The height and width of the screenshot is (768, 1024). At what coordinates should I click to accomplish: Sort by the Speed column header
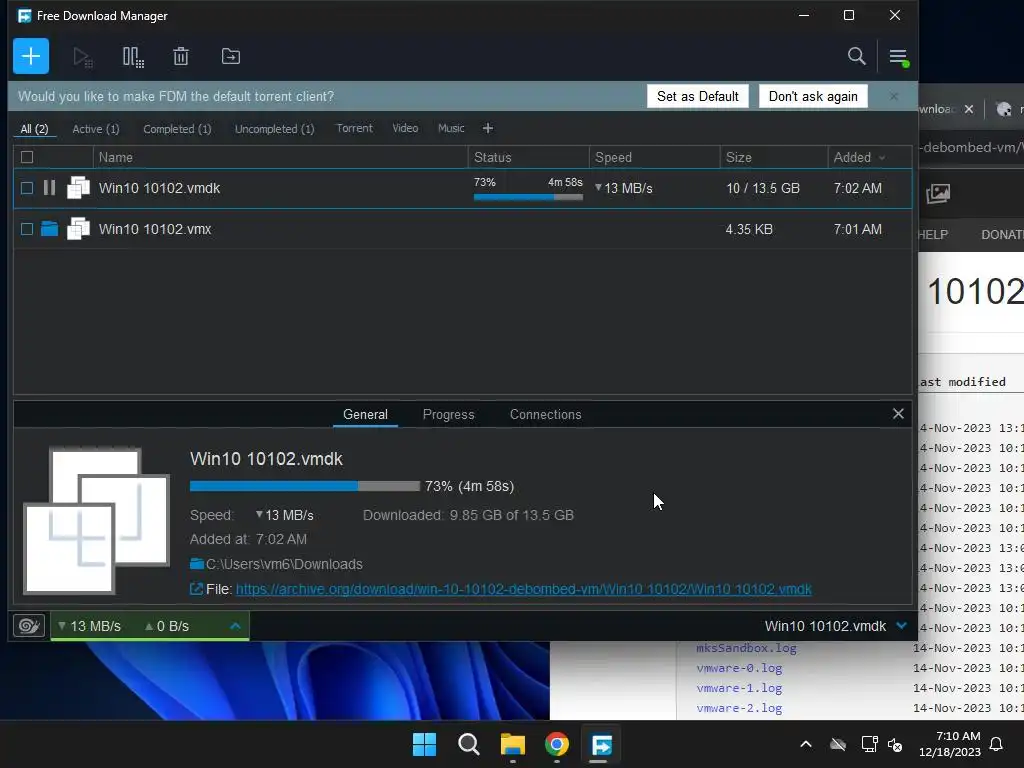click(654, 157)
